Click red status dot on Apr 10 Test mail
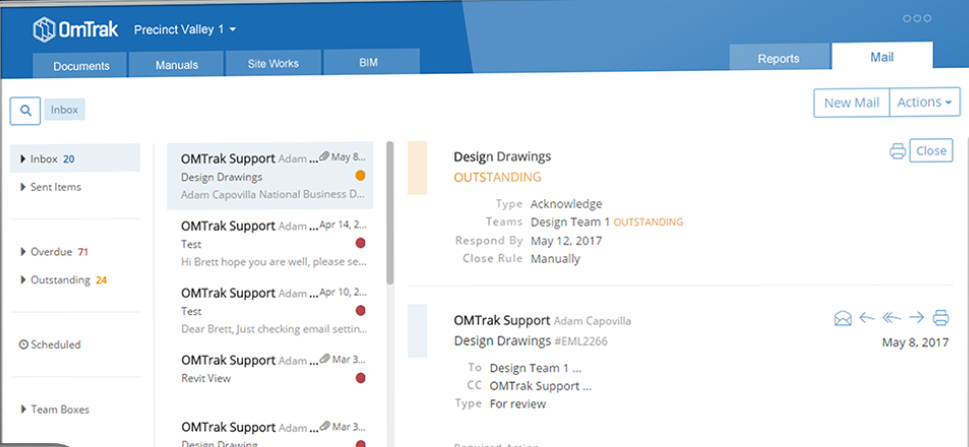The height and width of the screenshot is (447, 969). 361,310
